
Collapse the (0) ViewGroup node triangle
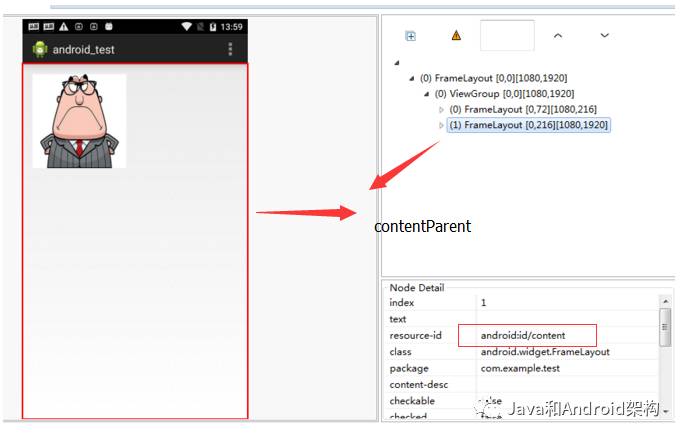click(426, 94)
